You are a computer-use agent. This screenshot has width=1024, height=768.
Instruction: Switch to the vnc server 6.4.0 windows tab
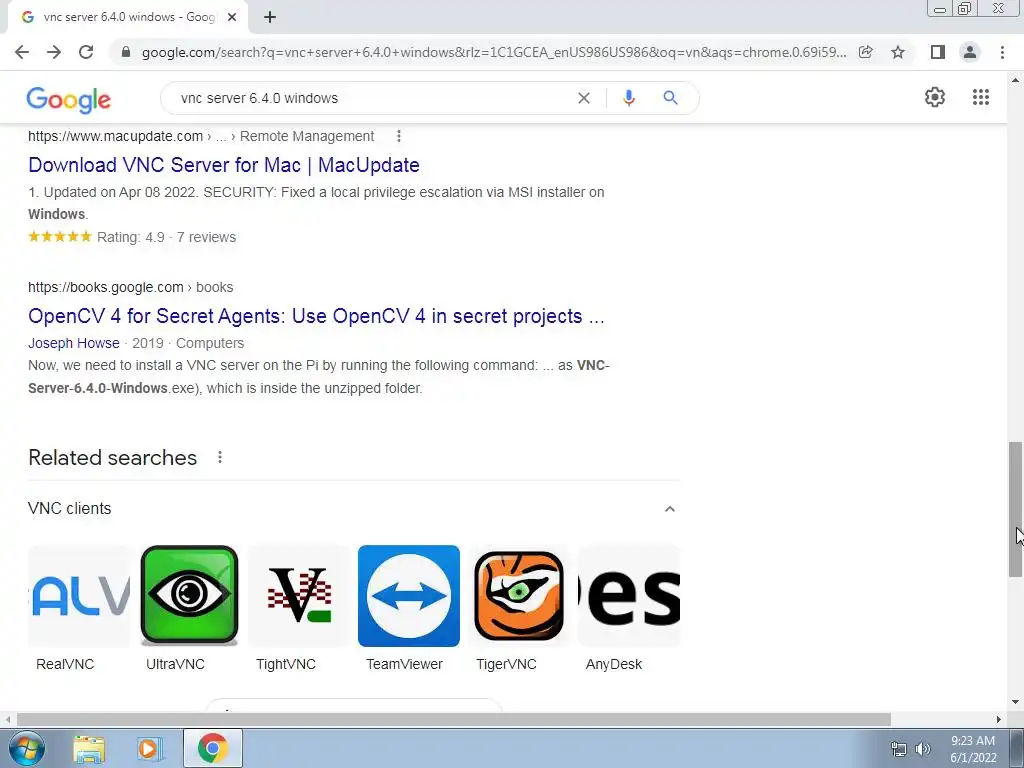(x=127, y=18)
